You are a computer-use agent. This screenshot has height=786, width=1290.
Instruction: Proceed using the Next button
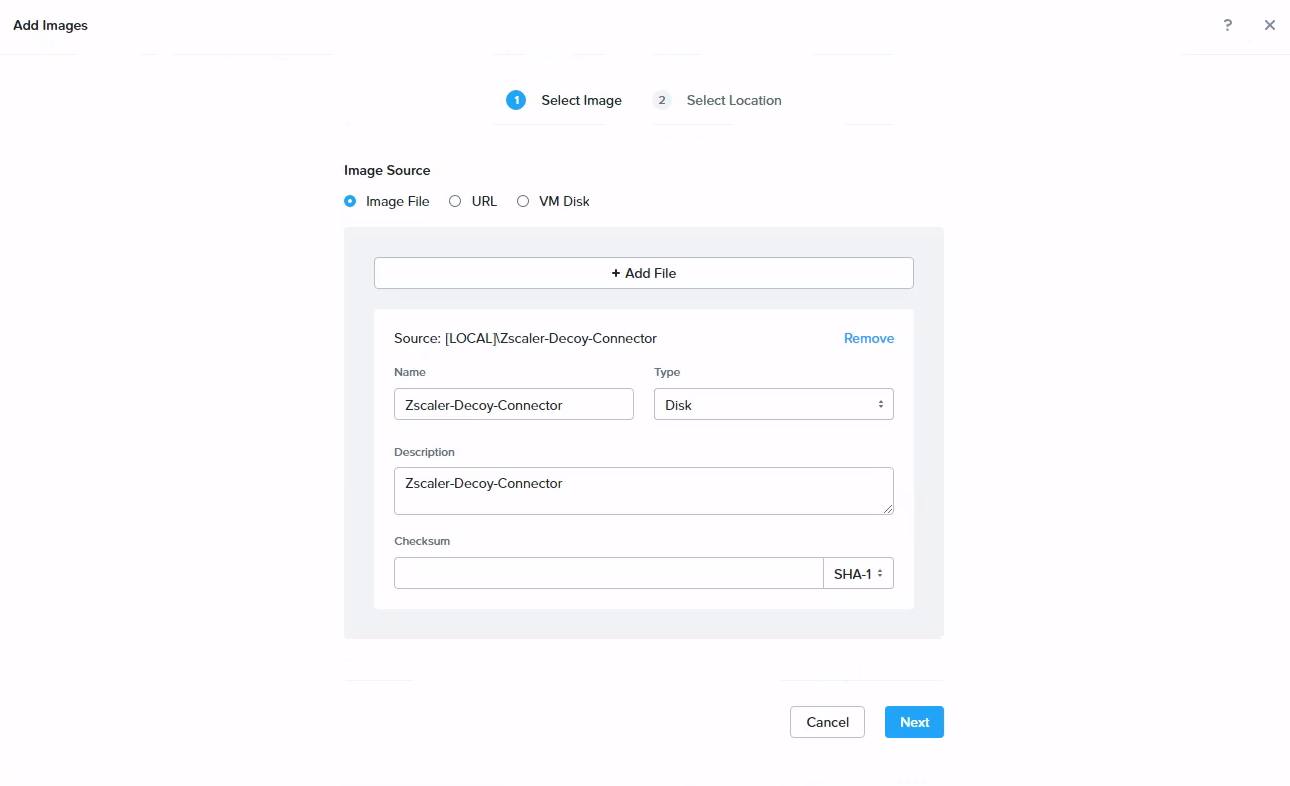tap(913, 722)
